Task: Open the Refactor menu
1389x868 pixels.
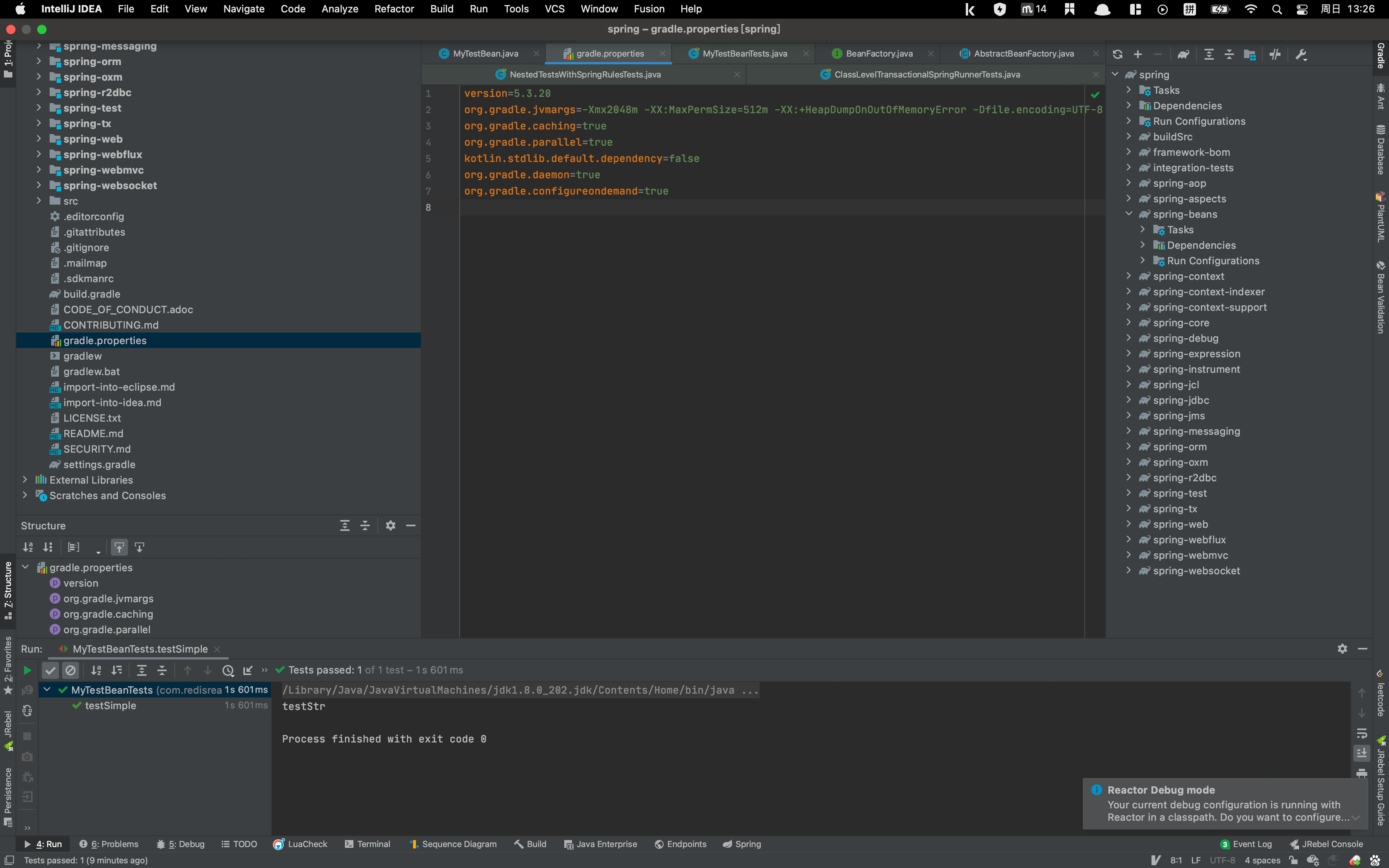Action: [x=394, y=9]
